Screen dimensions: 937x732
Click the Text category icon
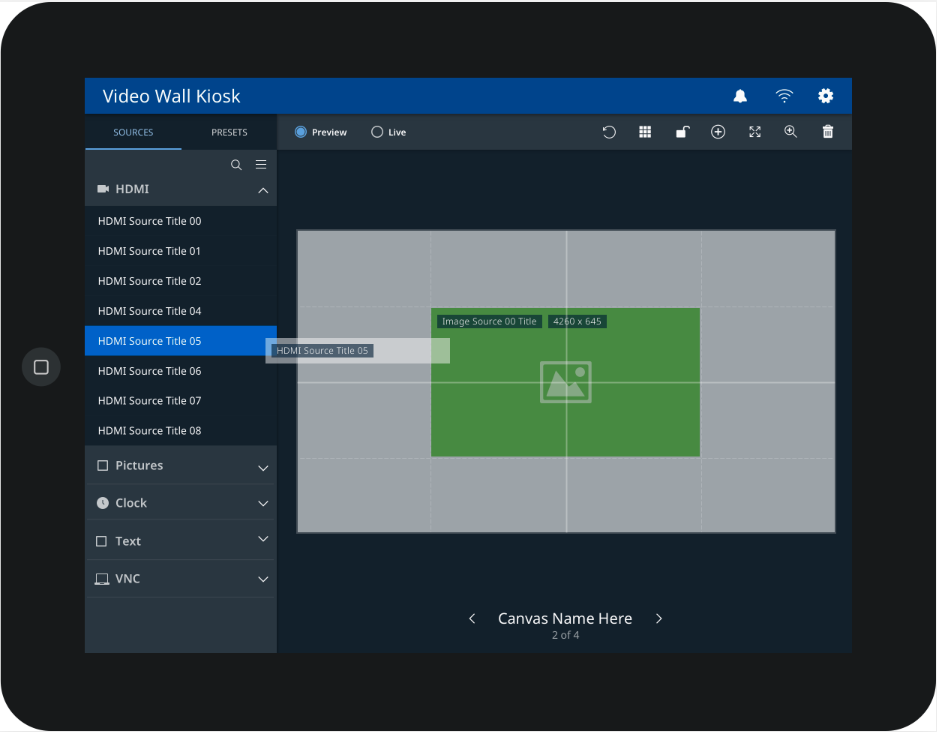click(102, 541)
